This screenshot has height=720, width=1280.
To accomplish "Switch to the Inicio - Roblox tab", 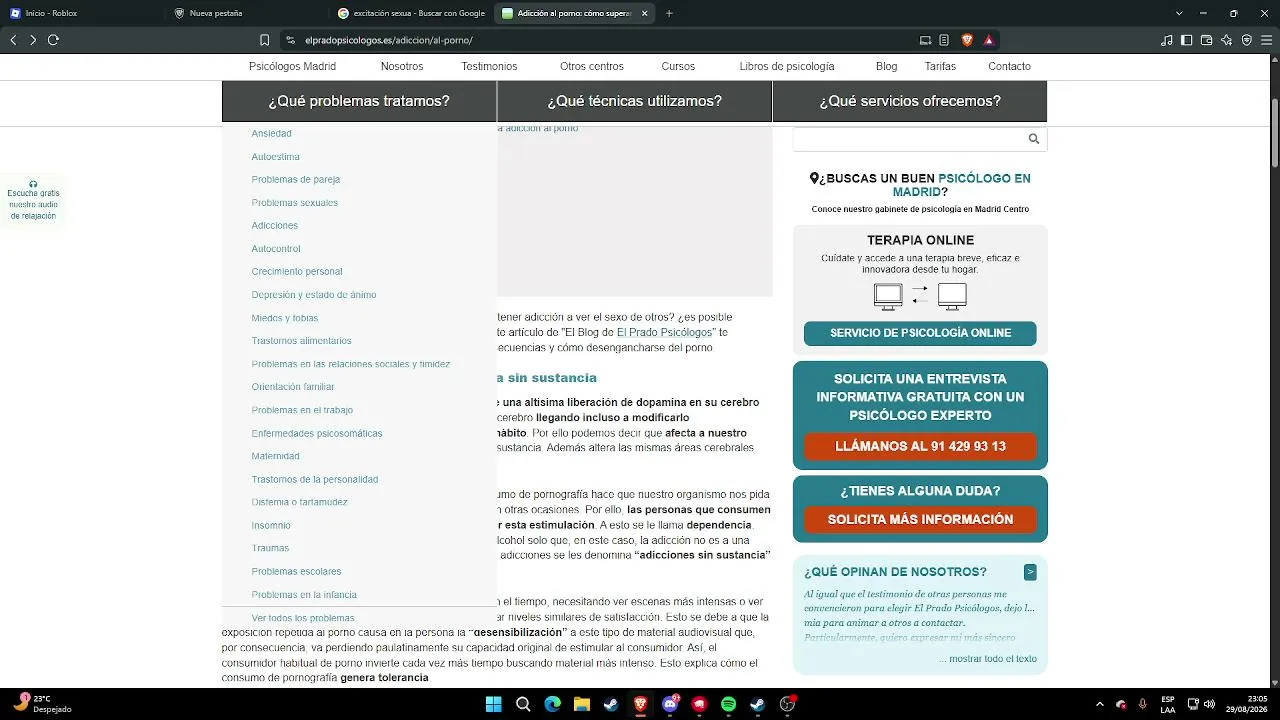I will click(80, 13).
